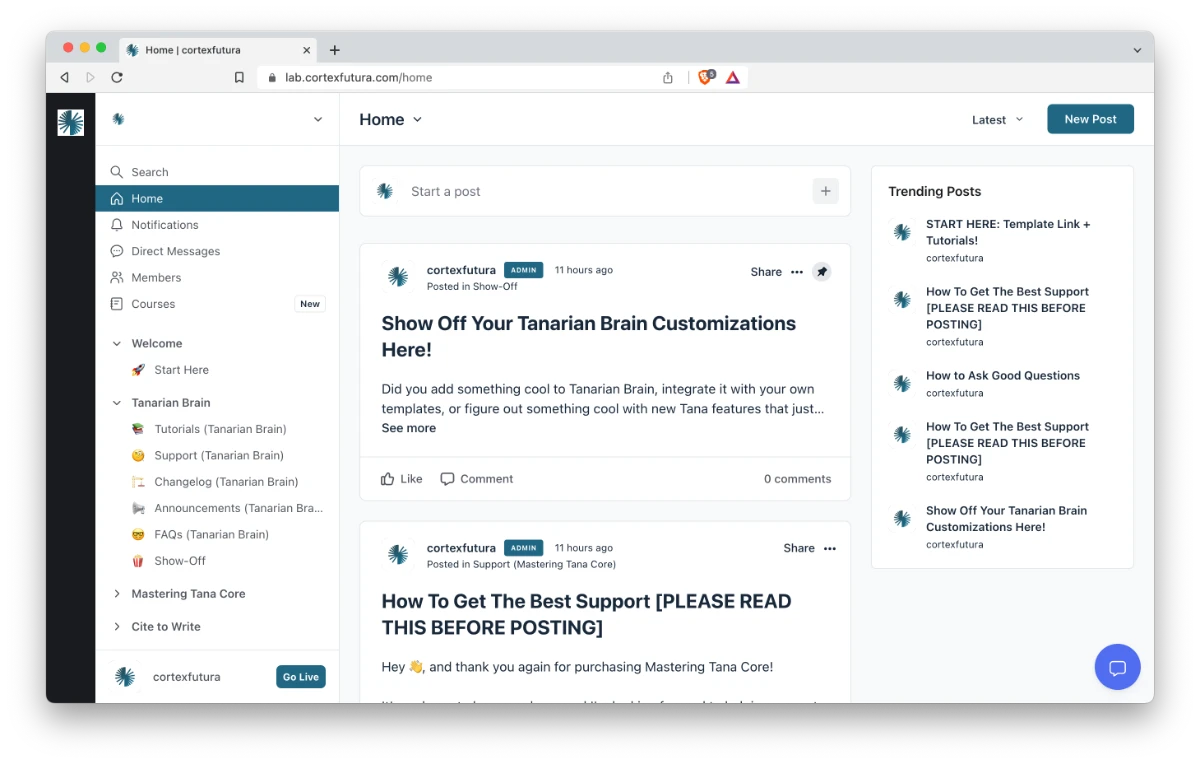
Task: Click the Brave Rewards triangle icon
Action: 733,77
